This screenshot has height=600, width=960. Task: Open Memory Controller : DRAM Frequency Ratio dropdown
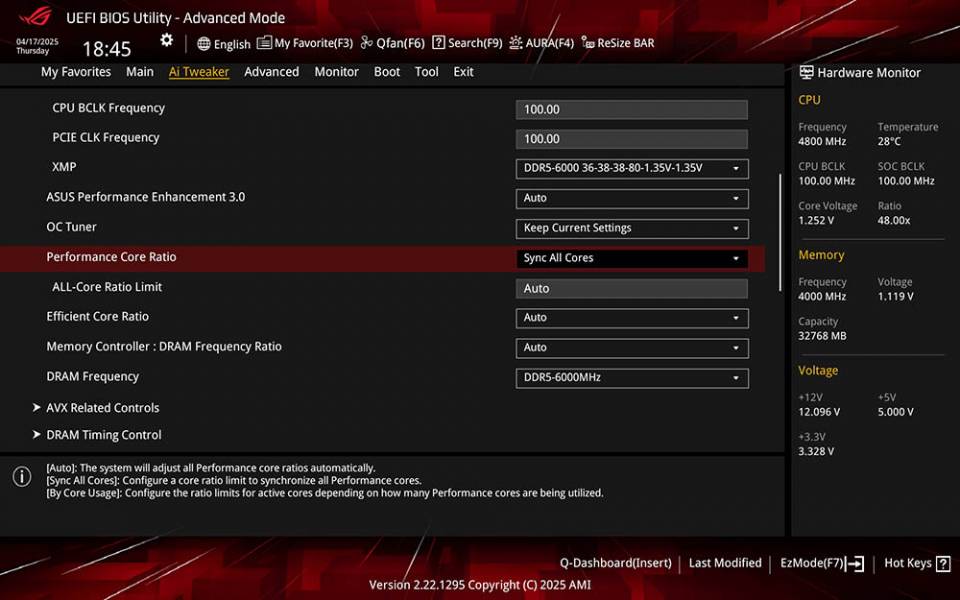pyautogui.click(x=632, y=348)
